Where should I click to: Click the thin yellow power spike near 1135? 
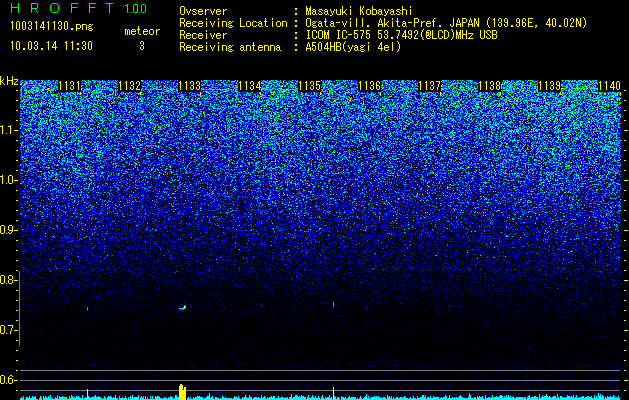(x=333, y=393)
